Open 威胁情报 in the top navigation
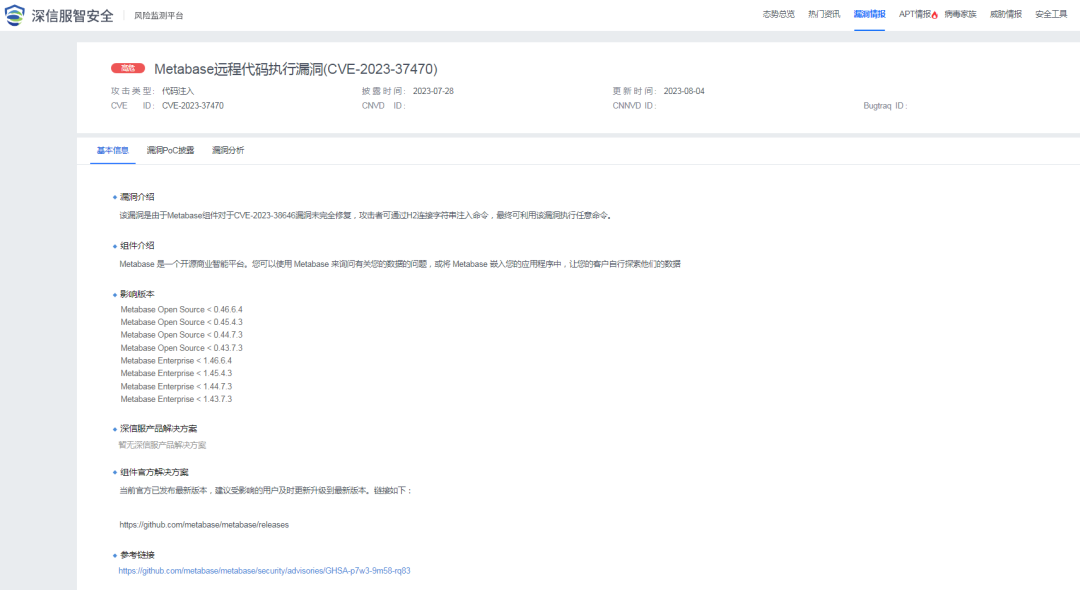 coord(1006,14)
